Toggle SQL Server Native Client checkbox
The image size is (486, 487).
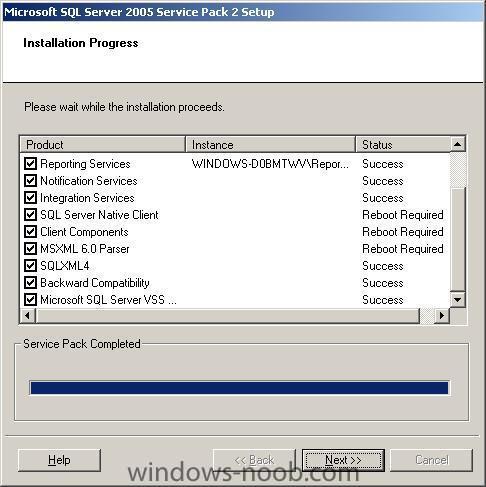[30, 215]
